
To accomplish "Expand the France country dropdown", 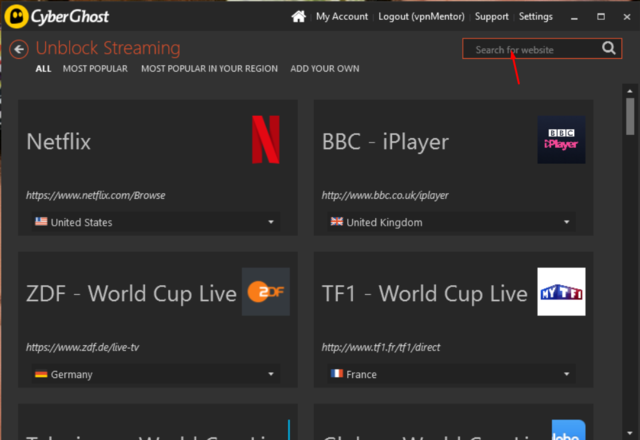I will [x=451, y=374].
